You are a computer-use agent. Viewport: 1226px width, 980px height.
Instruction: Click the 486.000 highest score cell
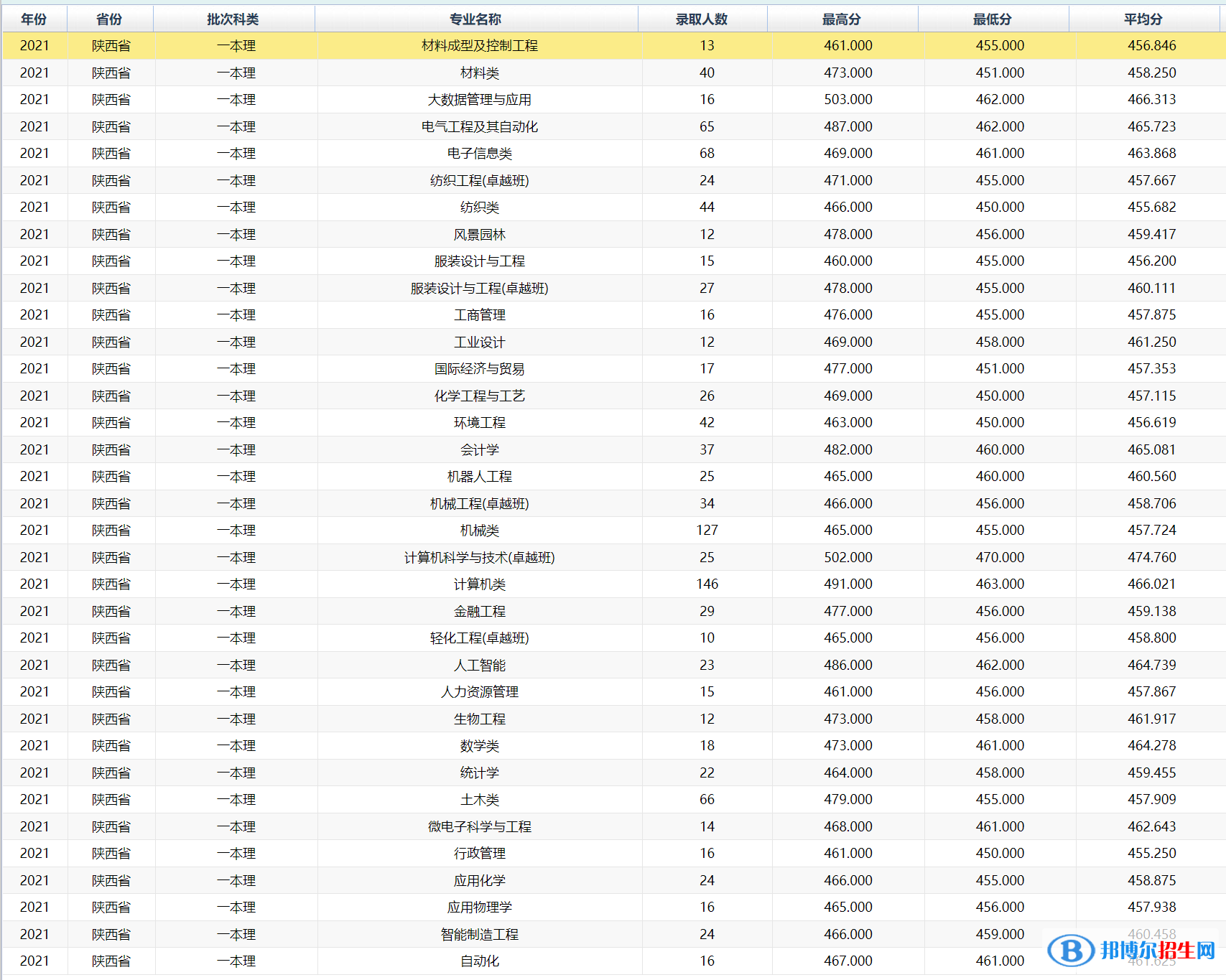tap(848, 665)
